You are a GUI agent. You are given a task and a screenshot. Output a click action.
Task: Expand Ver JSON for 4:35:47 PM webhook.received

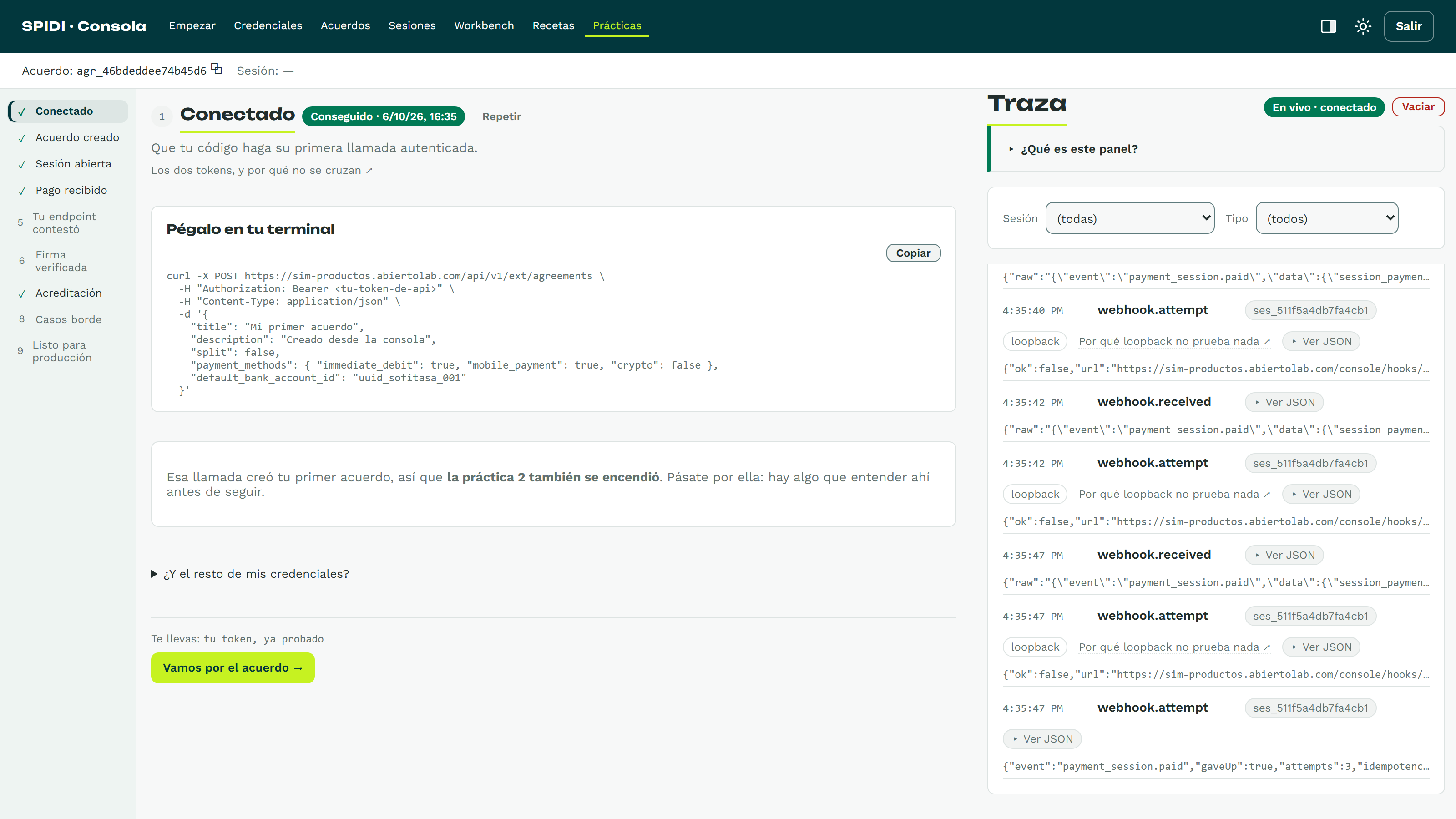click(1284, 556)
